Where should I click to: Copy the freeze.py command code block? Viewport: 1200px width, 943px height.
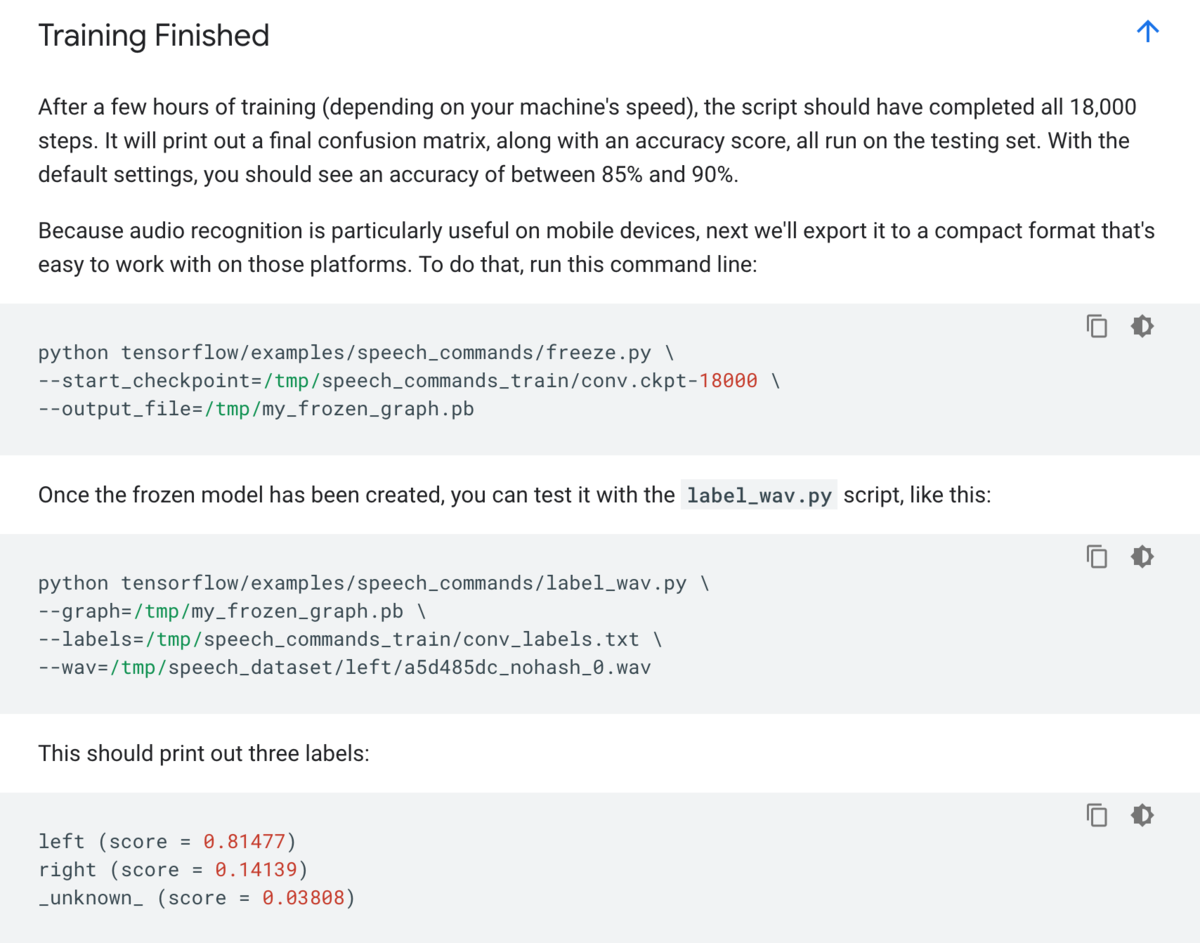point(1097,327)
